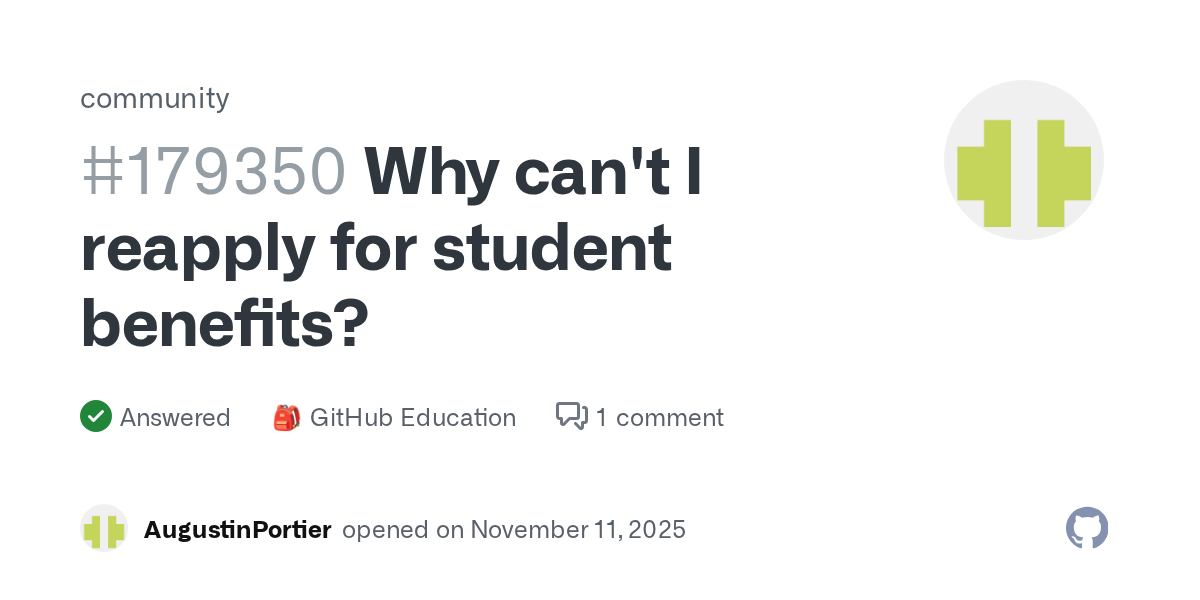
Task: Open the "1 comment" link
Action: tap(660, 417)
